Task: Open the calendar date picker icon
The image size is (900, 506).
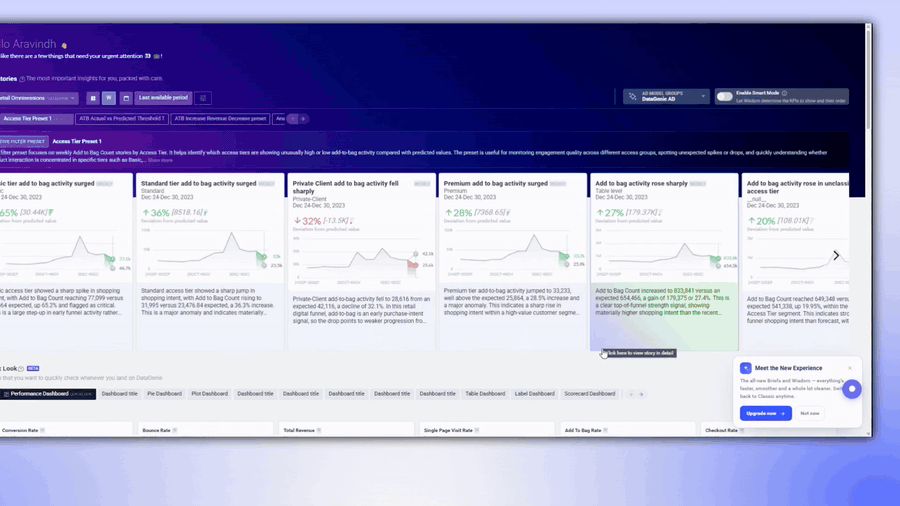Action: point(126,98)
